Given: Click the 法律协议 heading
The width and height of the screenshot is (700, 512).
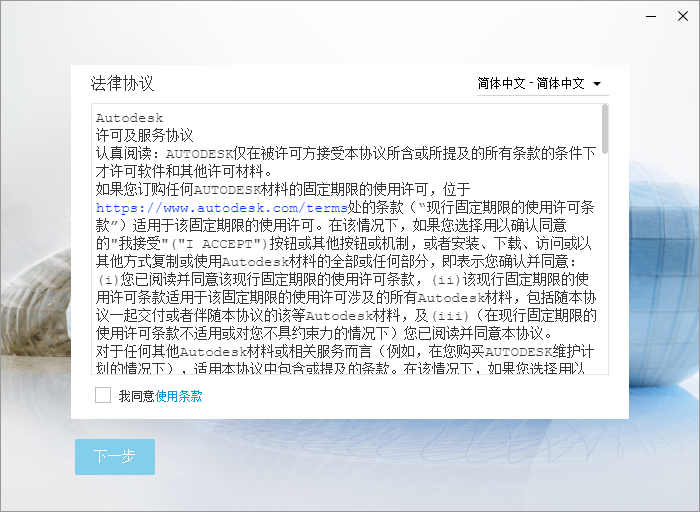Looking at the screenshot, I should point(122,83).
